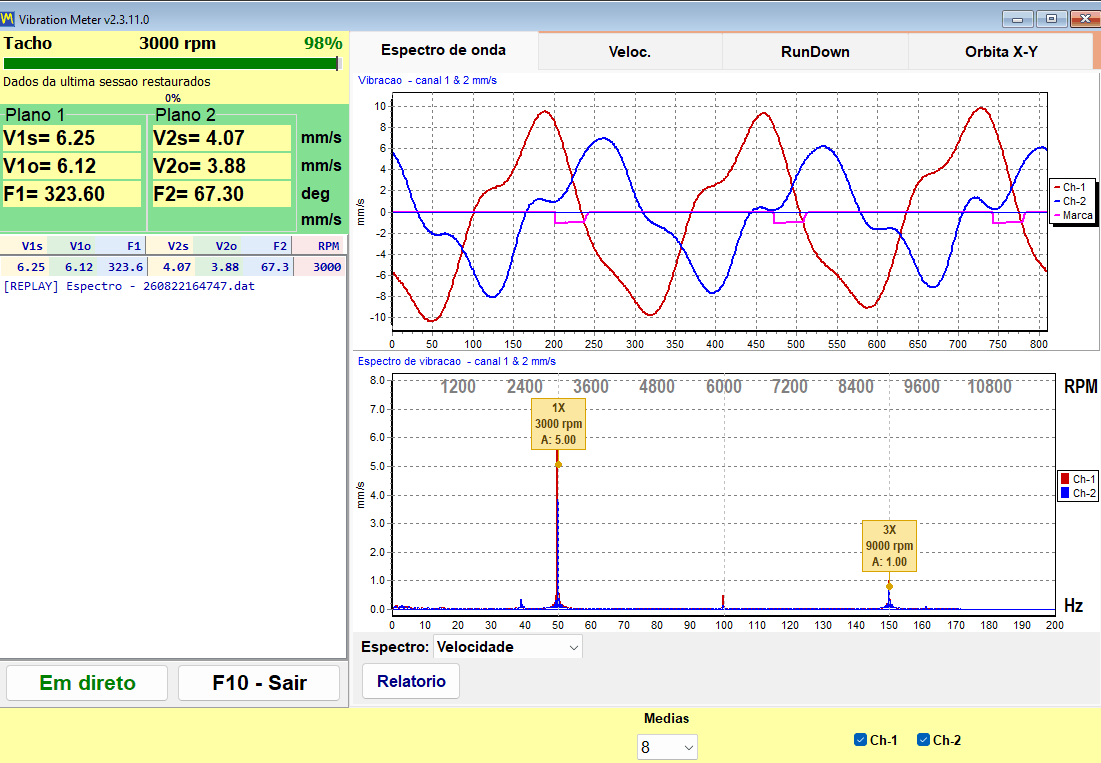Click the Vibration Meter app icon in title bar
1101x763 pixels.
(8, 19)
